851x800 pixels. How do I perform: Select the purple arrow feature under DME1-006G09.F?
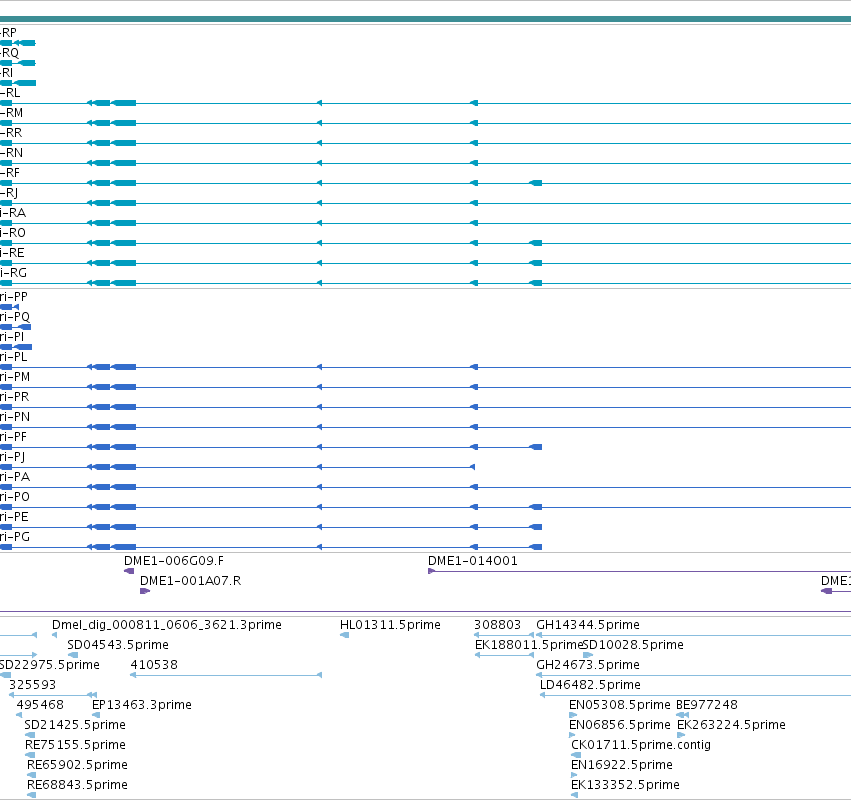coord(129,571)
